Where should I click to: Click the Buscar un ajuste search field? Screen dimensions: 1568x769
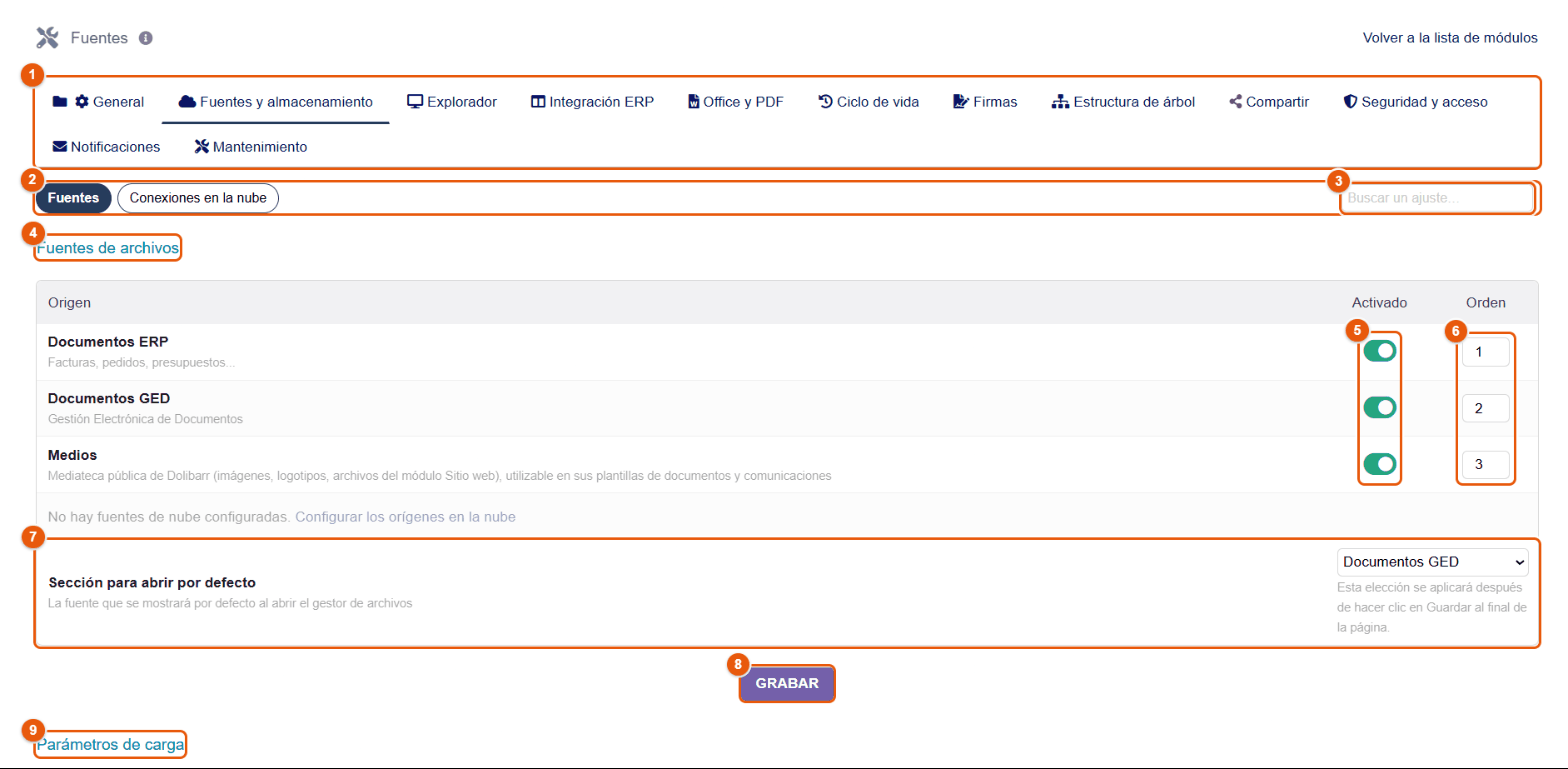[x=1436, y=198]
